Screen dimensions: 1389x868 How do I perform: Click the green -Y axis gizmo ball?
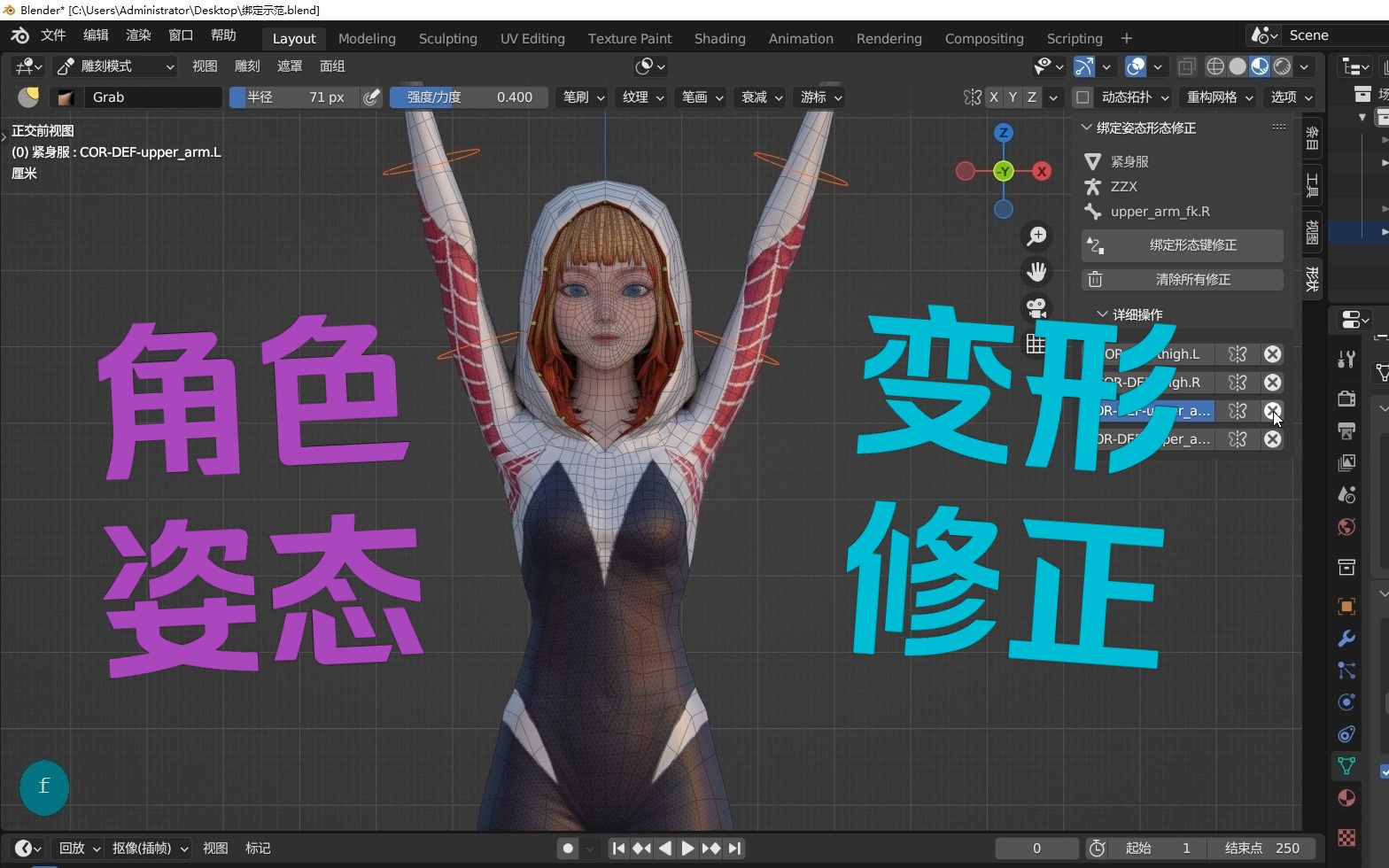tap(1004, 171)
